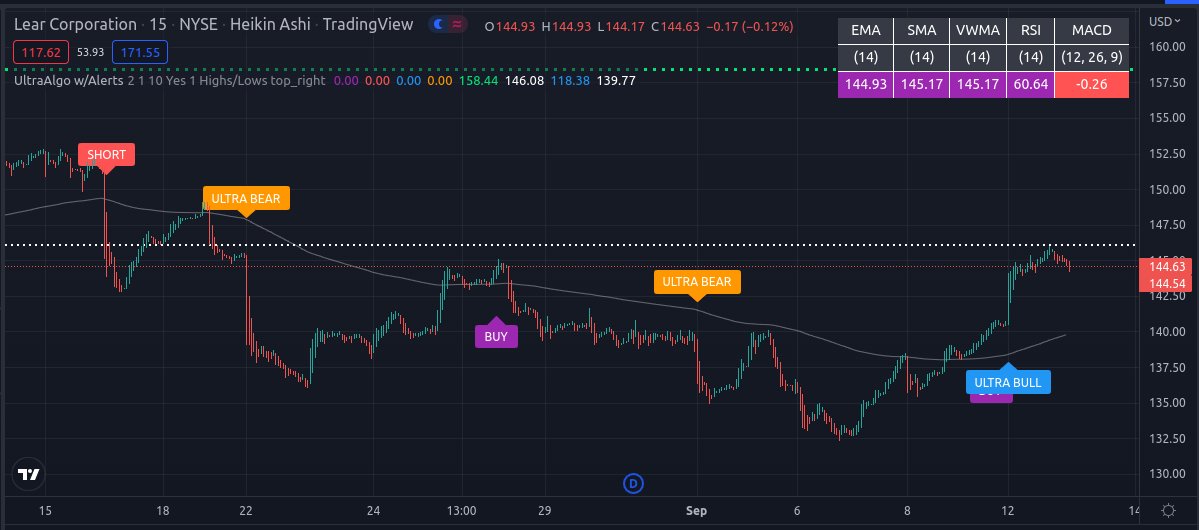This screenshot has height=530, width=1199.
Task: Click the ULTRA BEAR label near Sep
Action: [x=697, y=281]
